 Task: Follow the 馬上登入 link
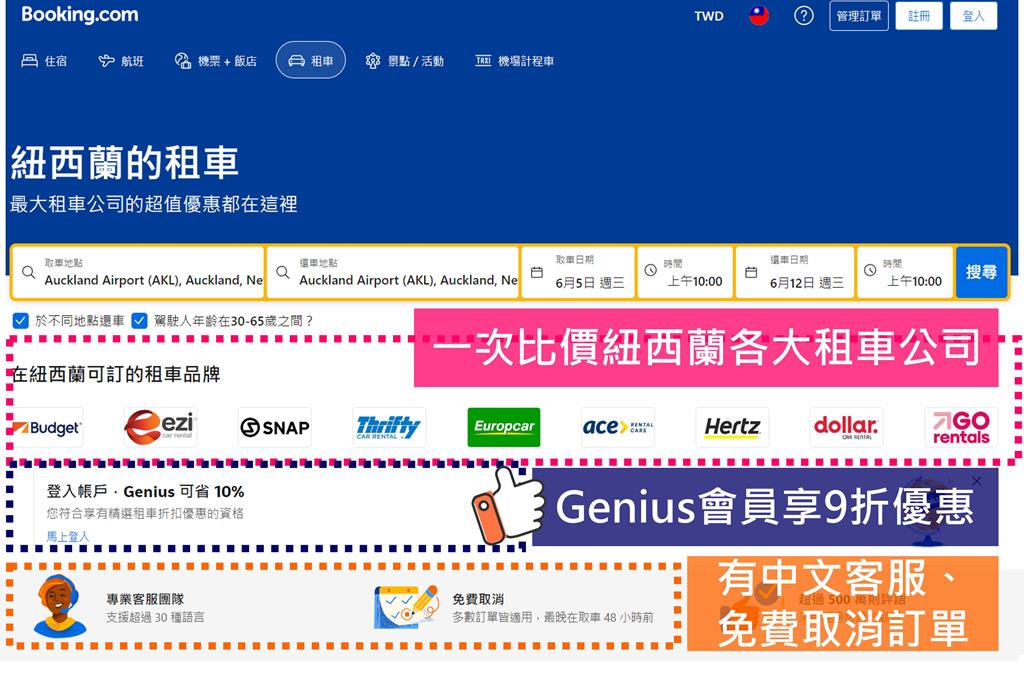67,536
